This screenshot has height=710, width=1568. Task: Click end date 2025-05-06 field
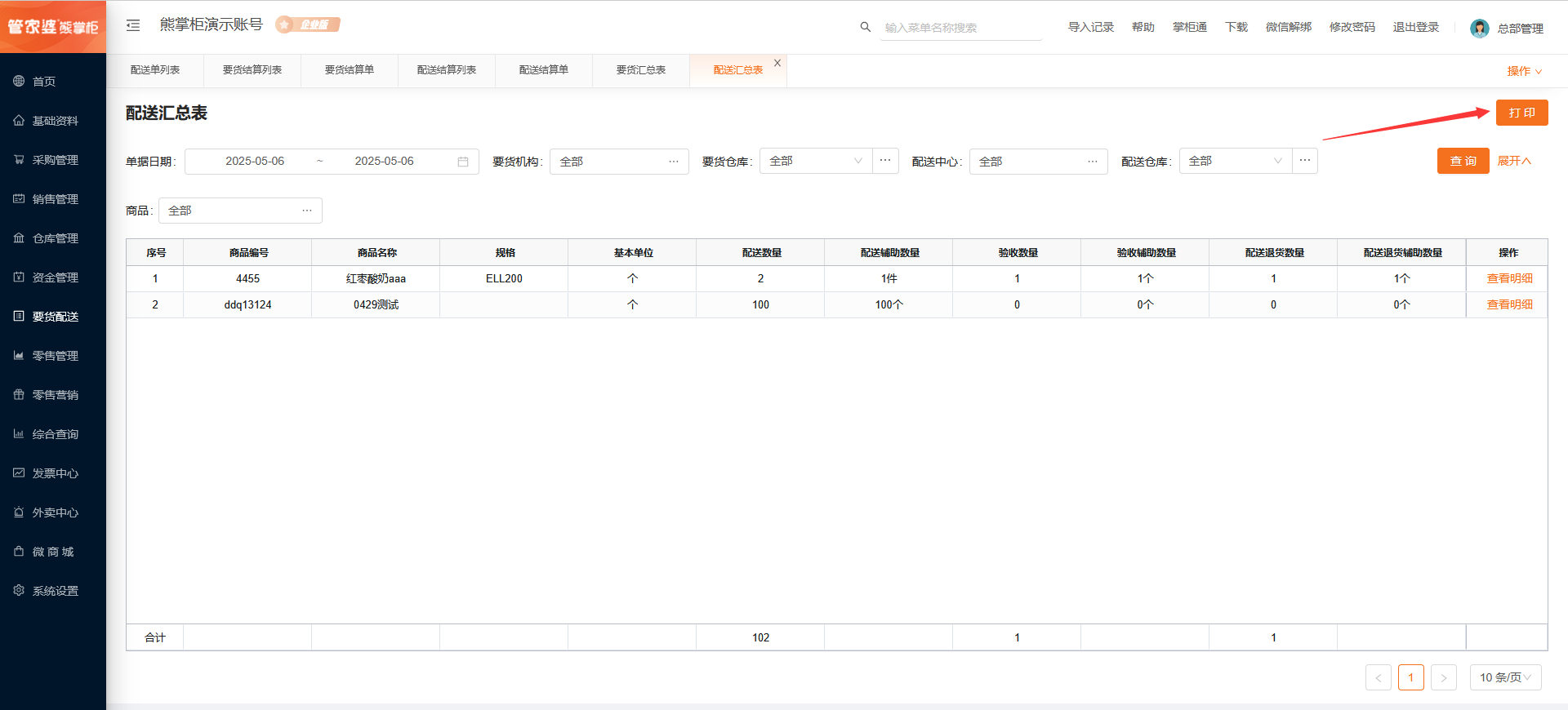point(384,161)
